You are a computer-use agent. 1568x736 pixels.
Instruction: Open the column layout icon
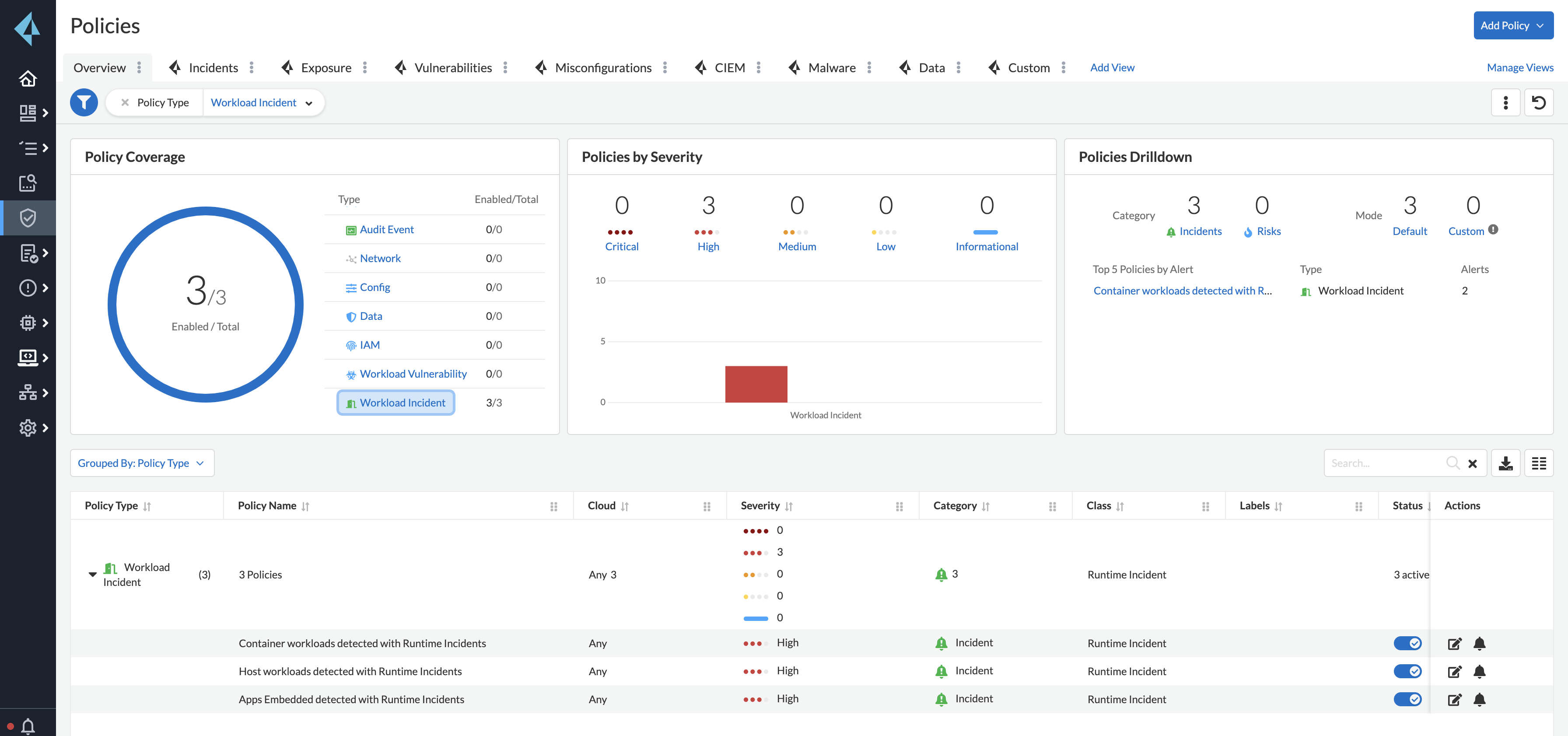(x=1539, y=463)
